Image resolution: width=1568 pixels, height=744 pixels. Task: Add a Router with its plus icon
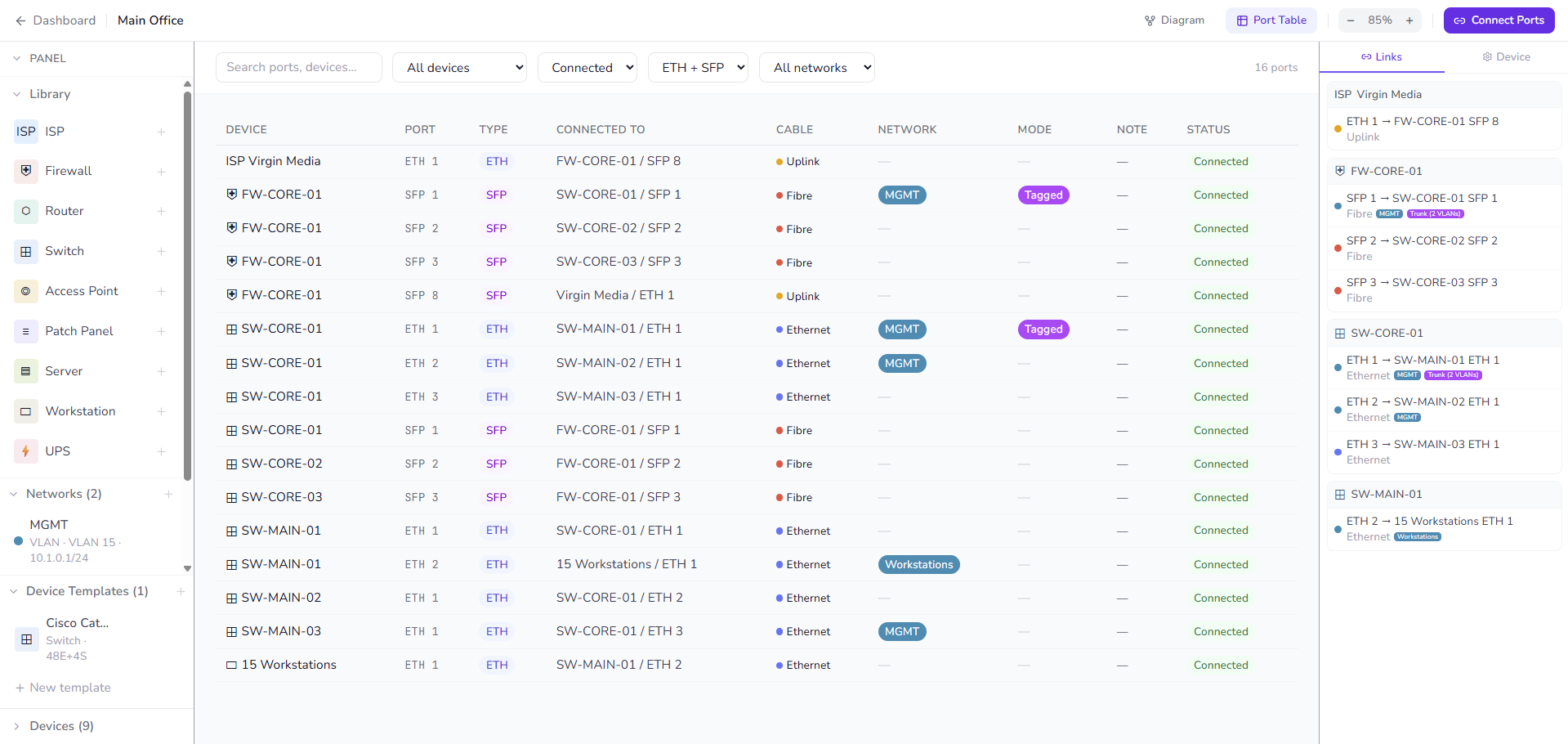162,212
